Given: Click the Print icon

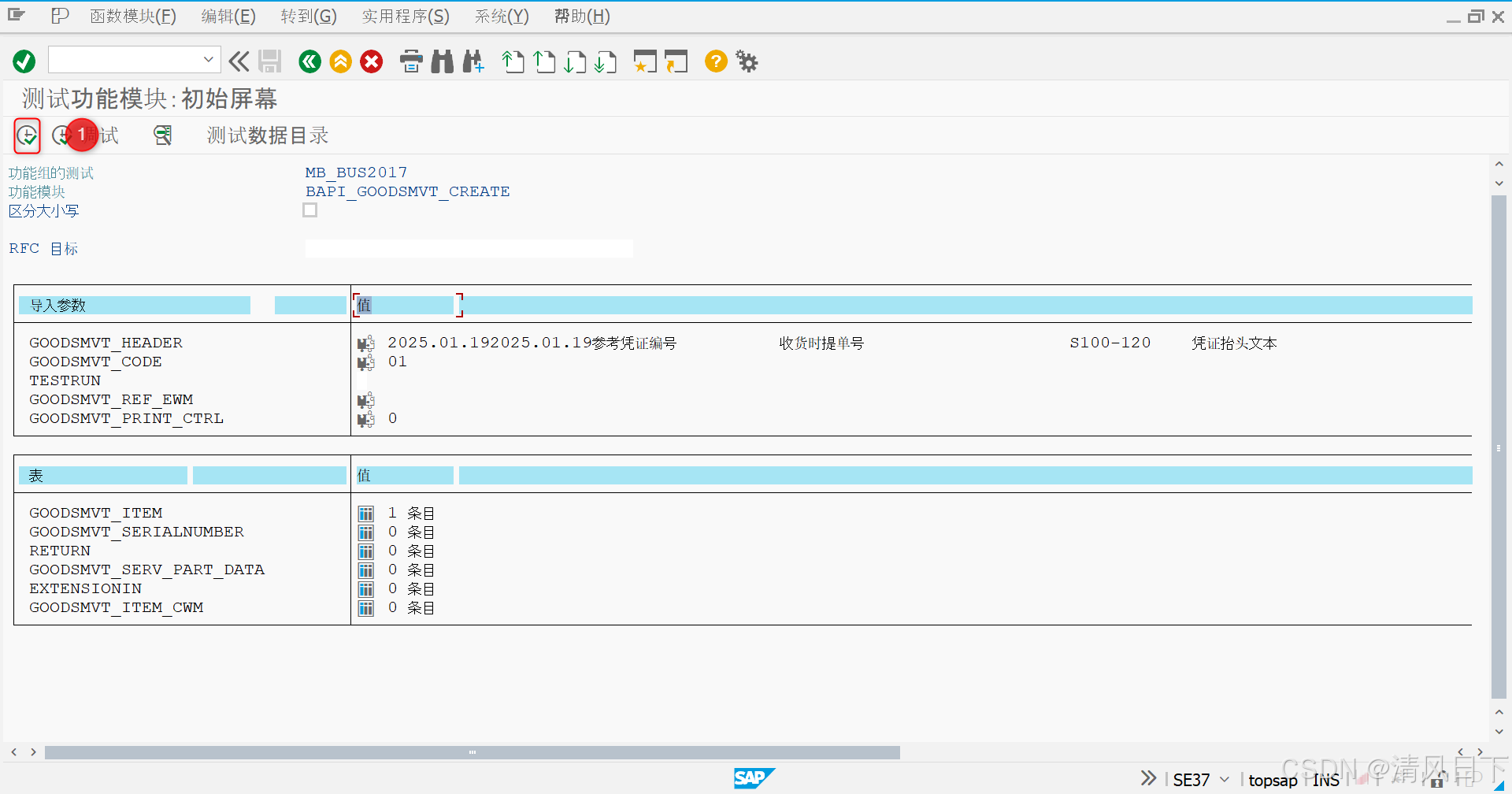Looking at the screenshot, I should point(411,61).
